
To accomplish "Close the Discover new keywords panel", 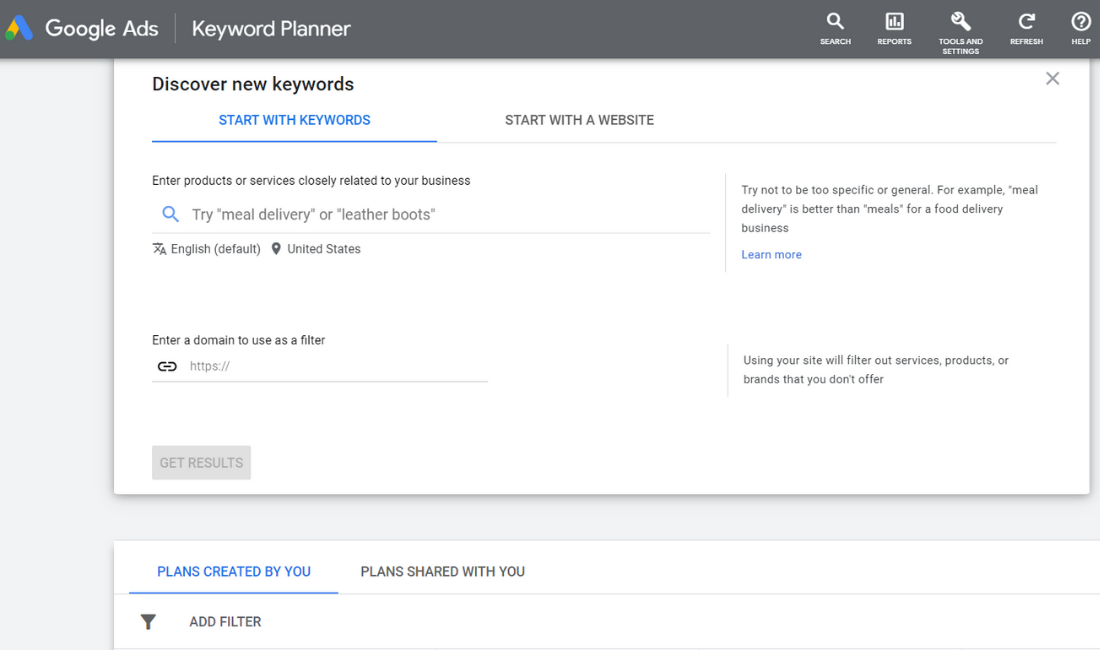I will coord(1052,79).
